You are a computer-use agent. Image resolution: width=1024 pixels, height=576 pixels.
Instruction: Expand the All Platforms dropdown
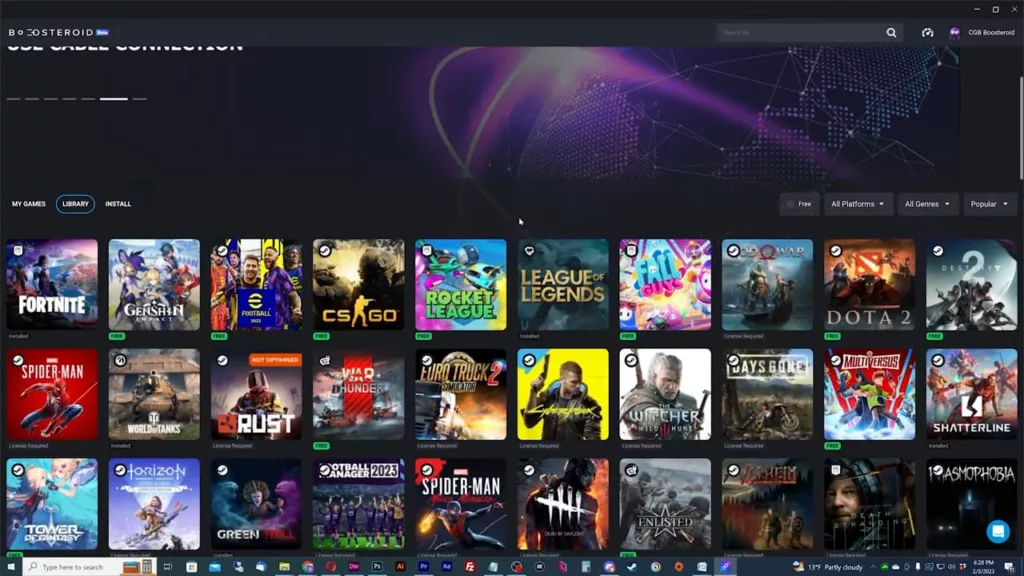coord(857,204)
